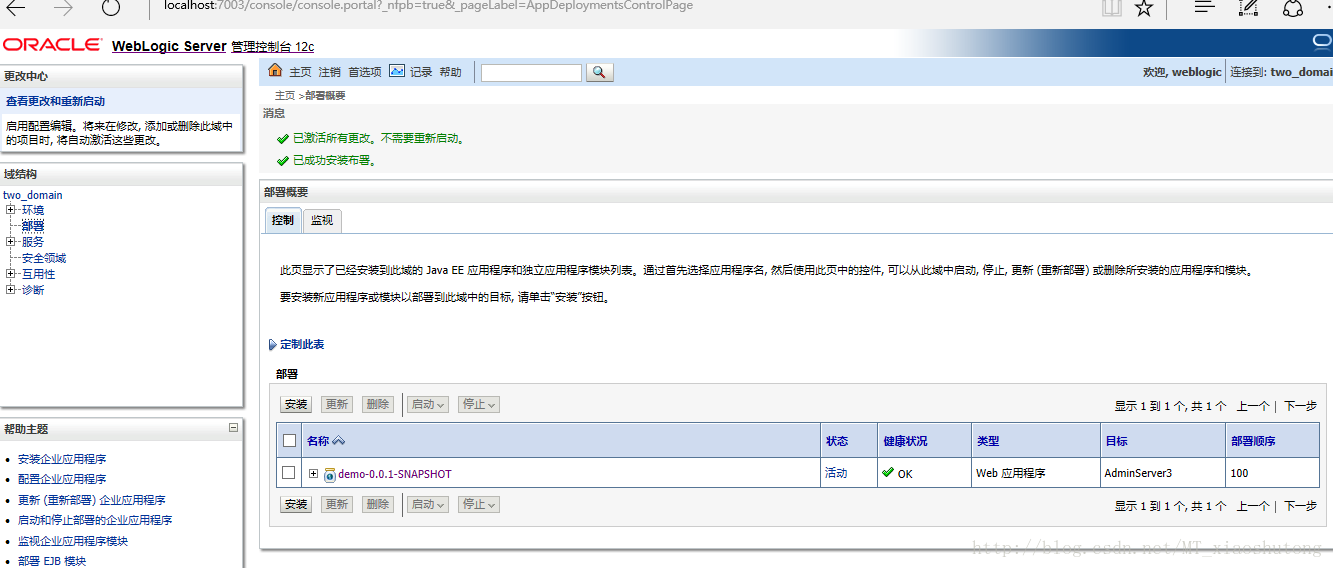This screenshot has width=1333, height=568.
Task: Add page to favorites with star icon
Action: point(1144,8)
